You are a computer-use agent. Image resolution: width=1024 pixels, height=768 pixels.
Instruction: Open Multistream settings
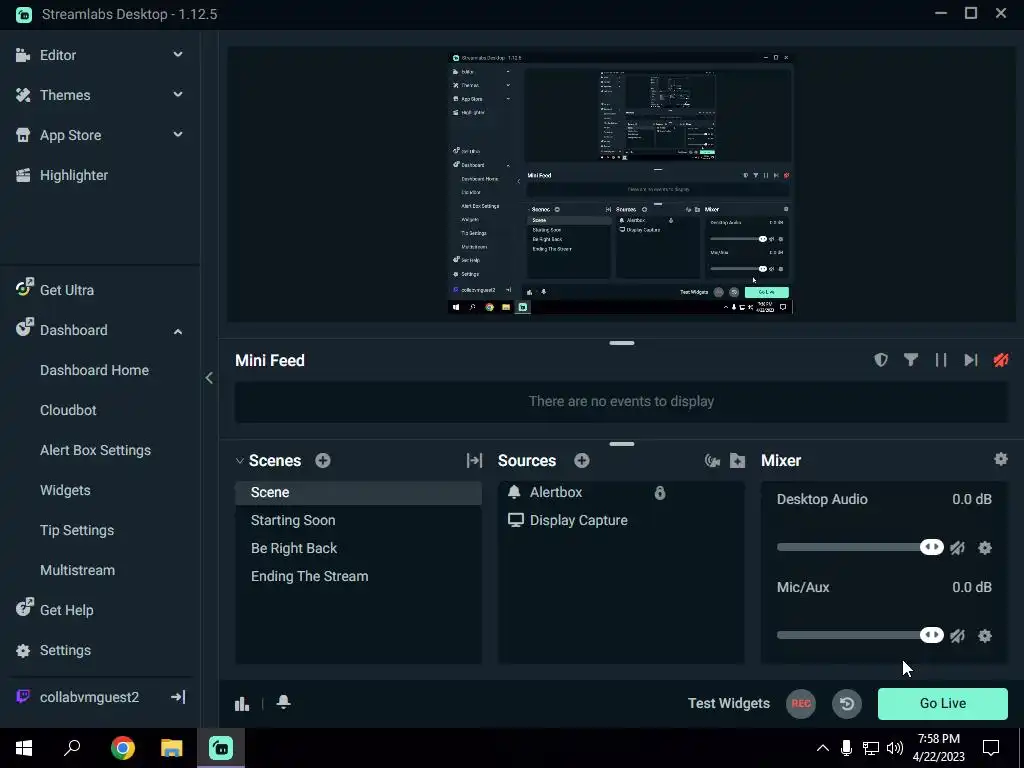78,570
